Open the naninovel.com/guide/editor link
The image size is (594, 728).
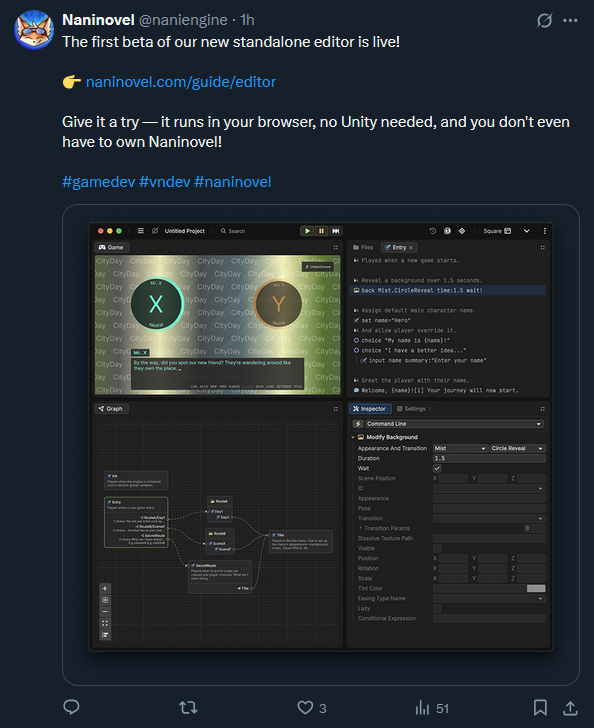click(x=181, y=82)
